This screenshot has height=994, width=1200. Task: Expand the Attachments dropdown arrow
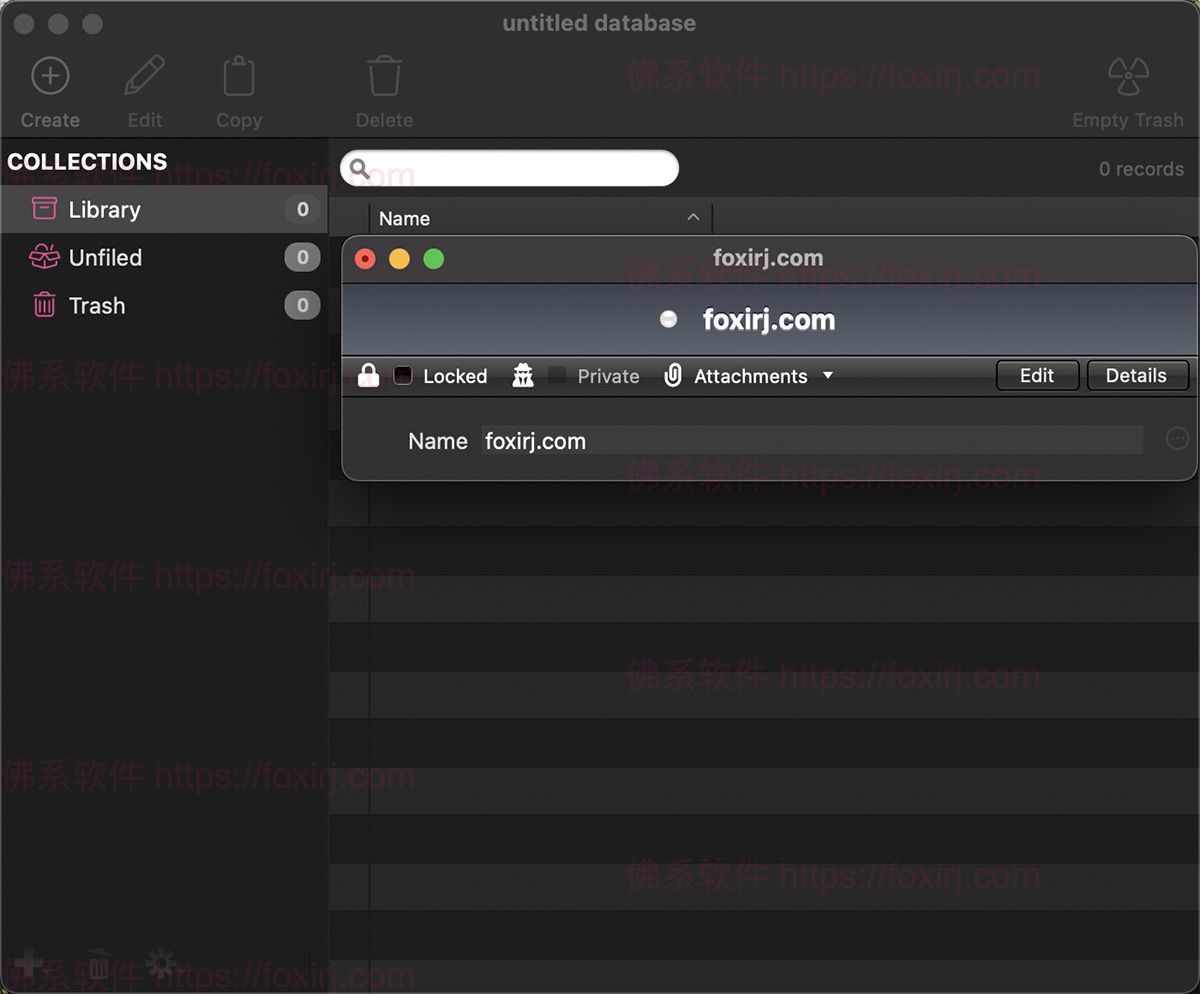828,376
